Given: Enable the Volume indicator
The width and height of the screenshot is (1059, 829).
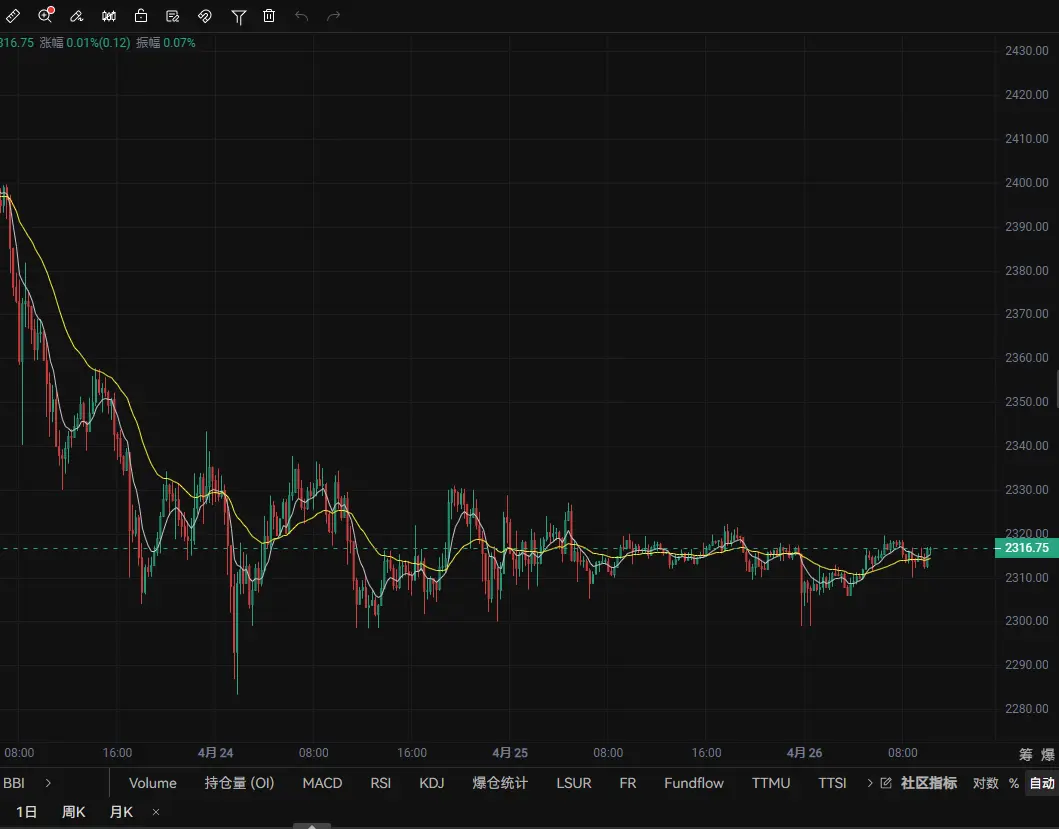Looking at the screenshot, I should tap(153, 783).
